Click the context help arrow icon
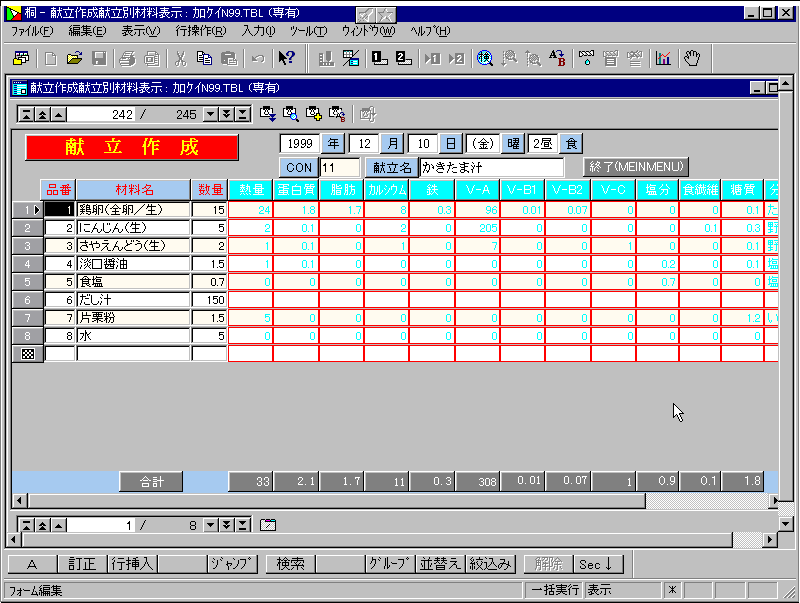 pos(286,58)
